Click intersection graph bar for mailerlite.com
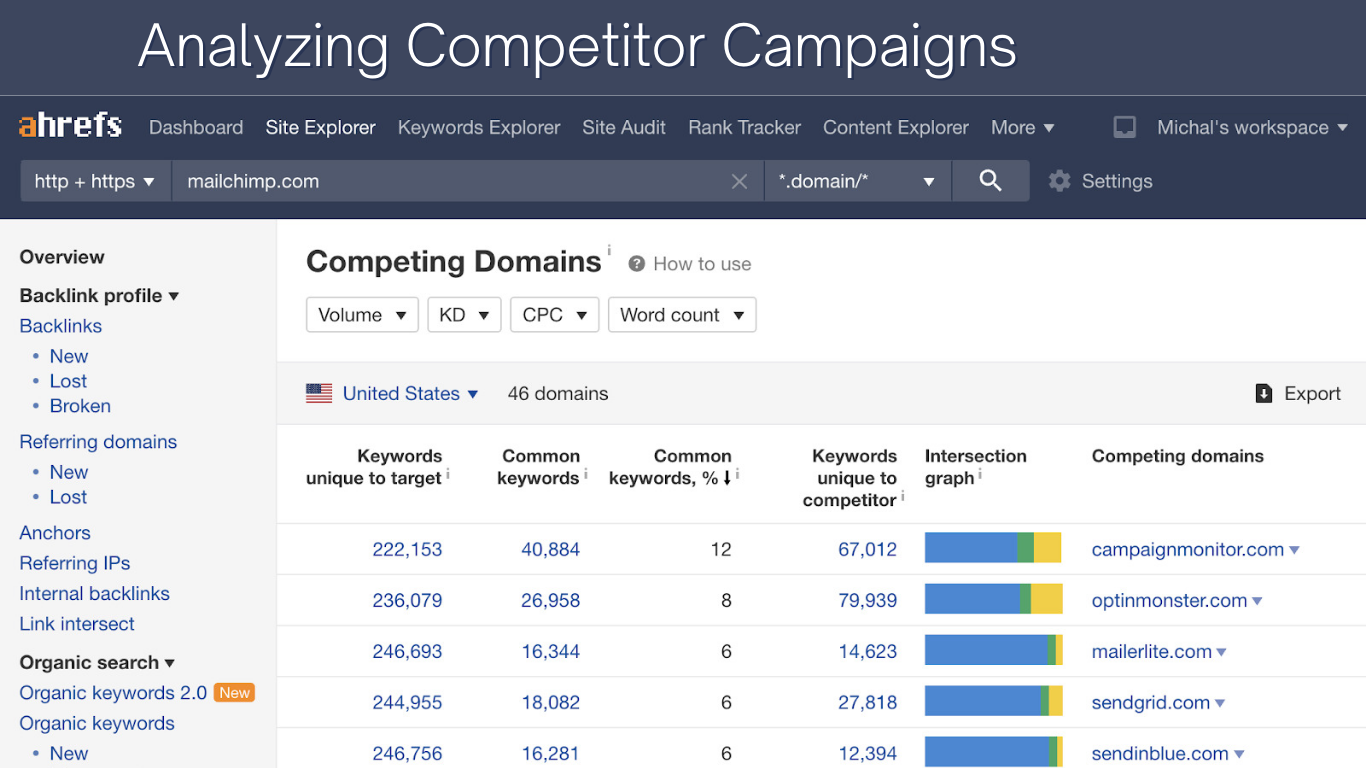 (993, 650)
